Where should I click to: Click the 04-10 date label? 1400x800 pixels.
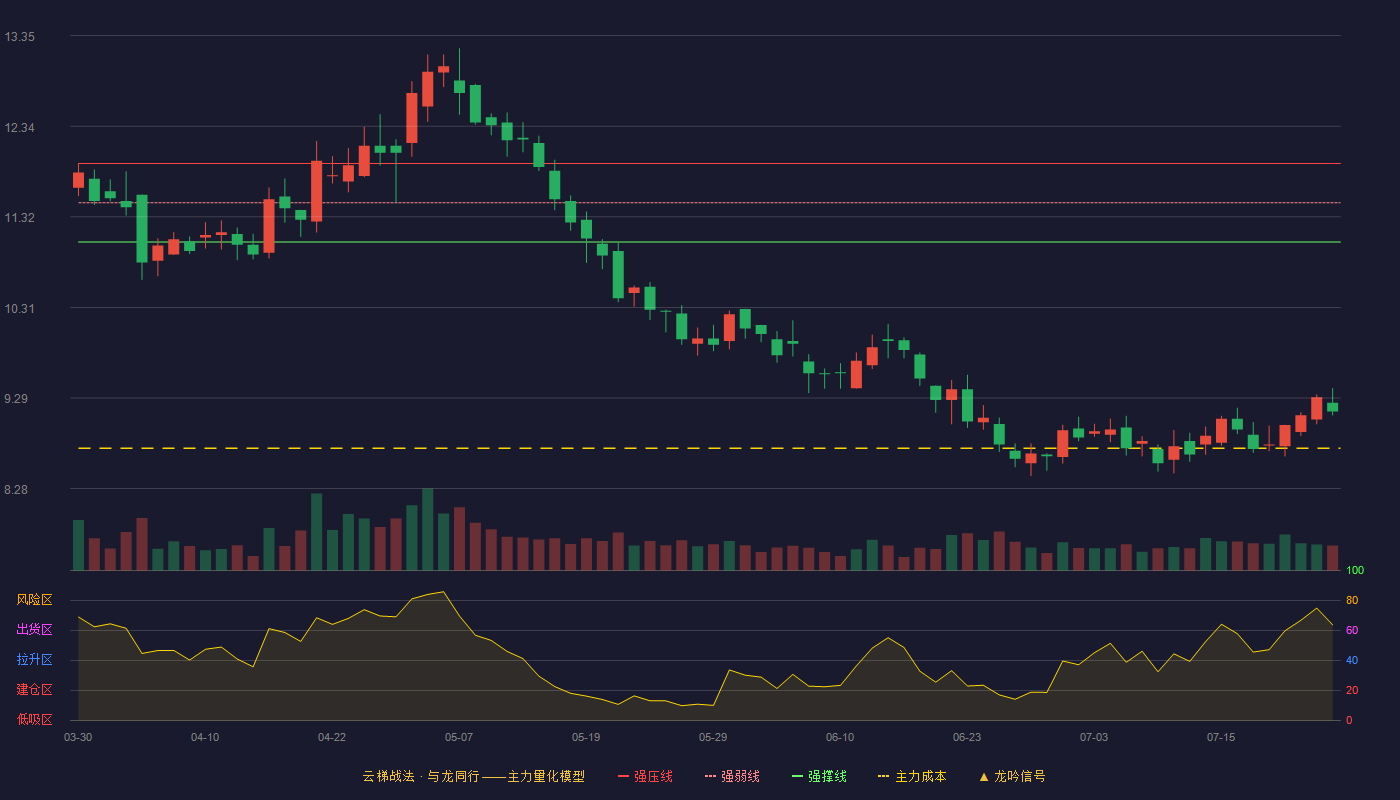click(205, 737)
